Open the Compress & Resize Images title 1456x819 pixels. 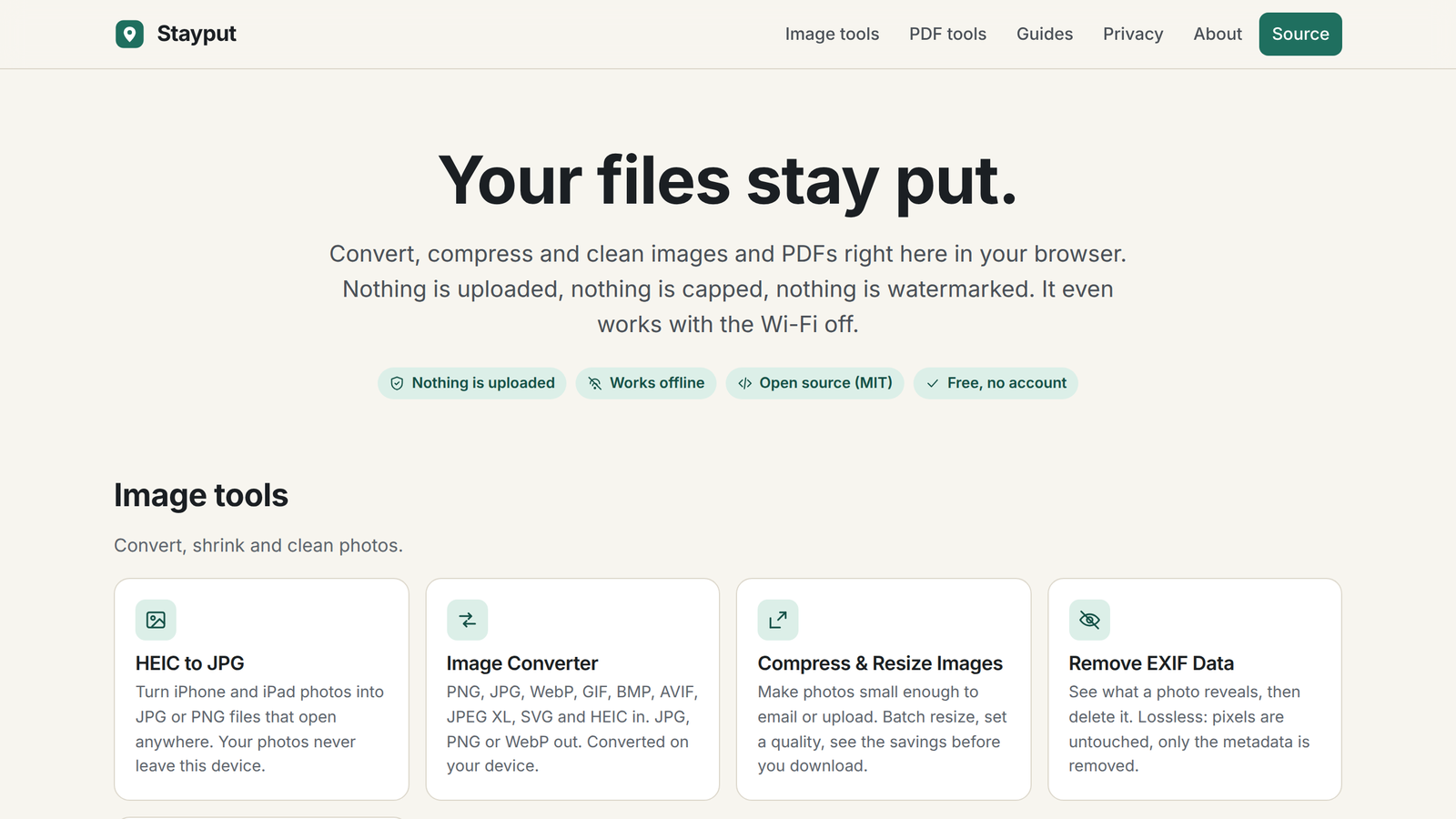(x=880, y=663)
